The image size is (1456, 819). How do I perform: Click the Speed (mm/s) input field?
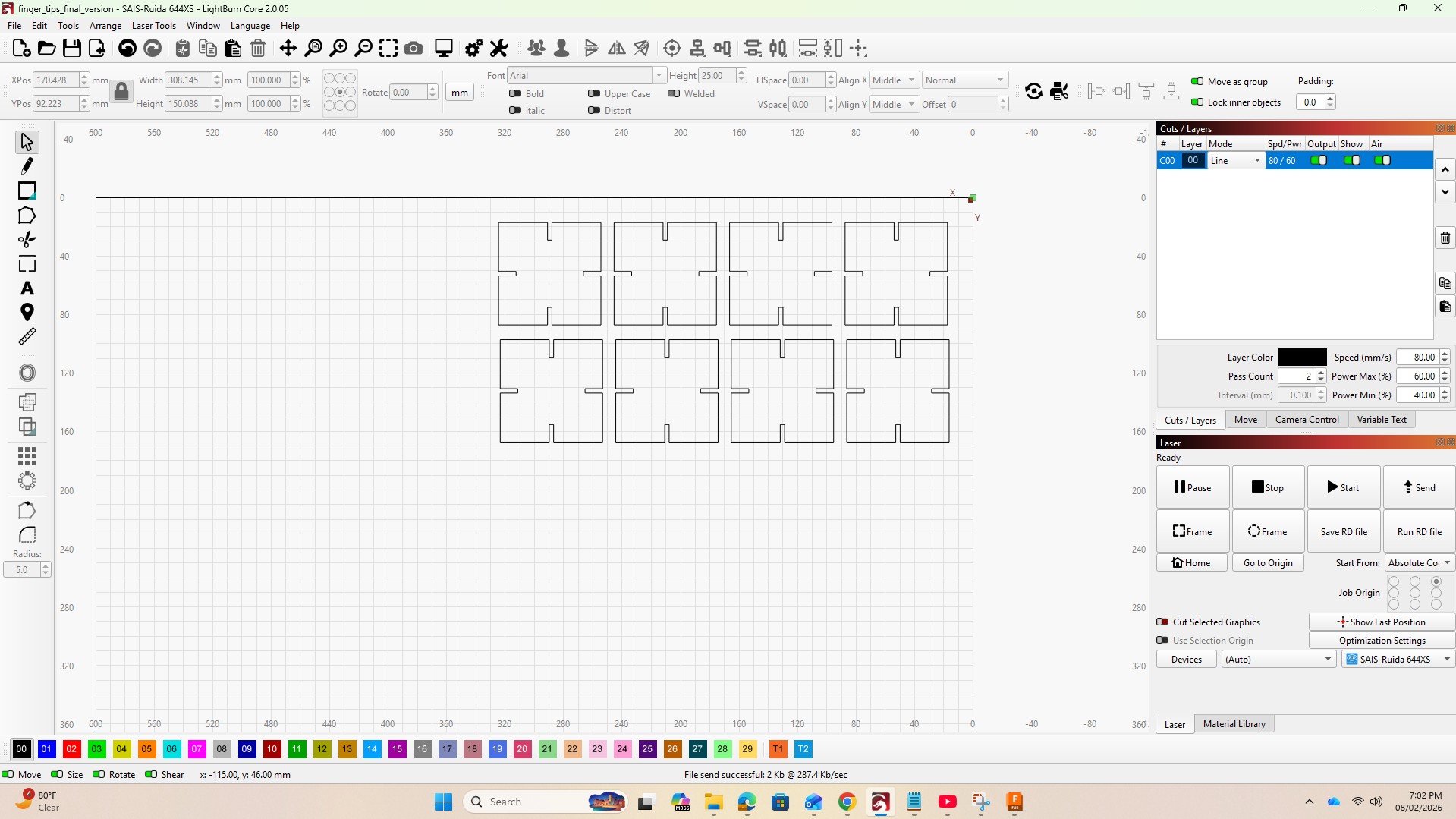pos(1417,358)
